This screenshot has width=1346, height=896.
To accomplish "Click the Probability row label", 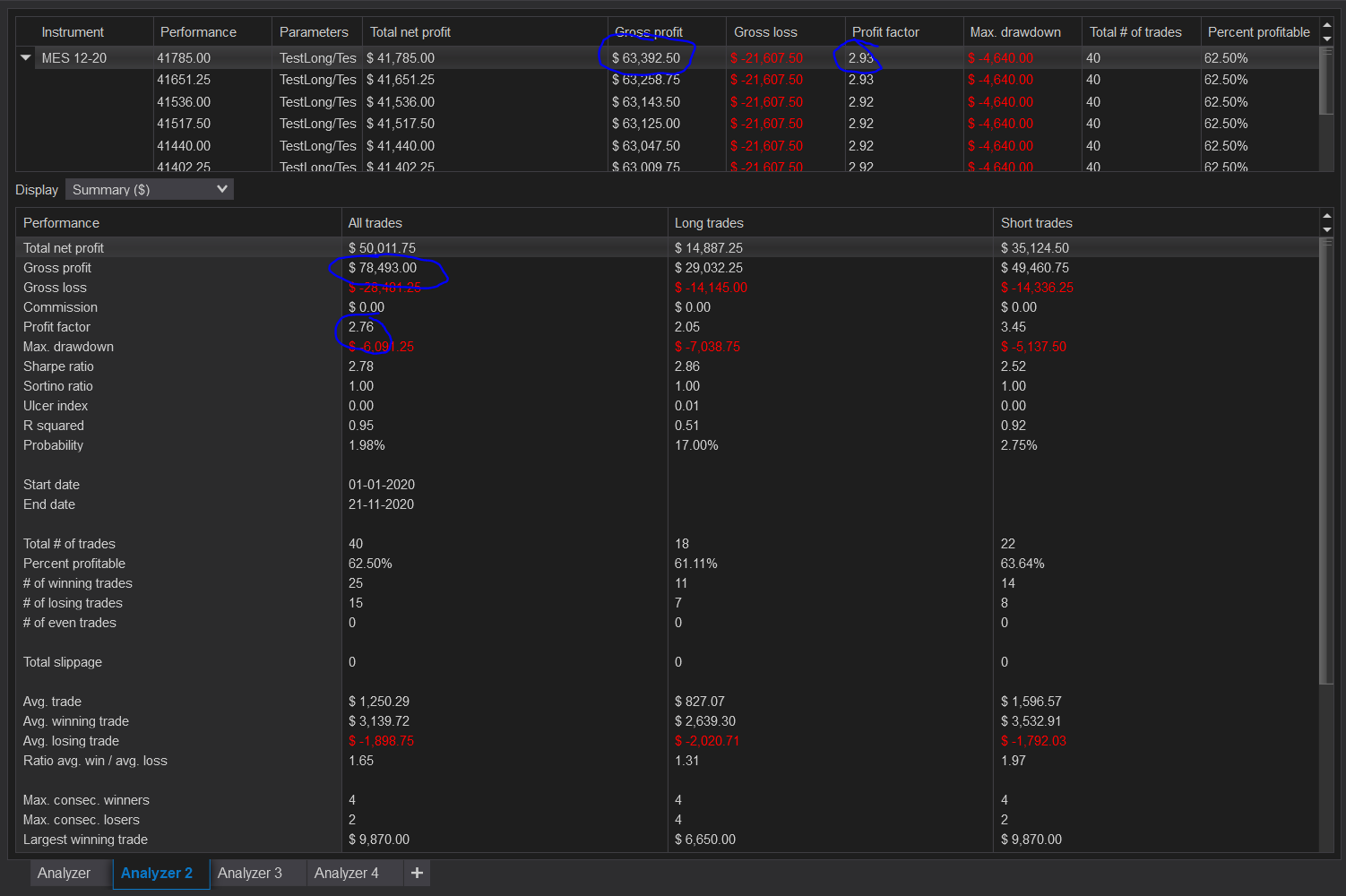I will [x=53, y=445].
